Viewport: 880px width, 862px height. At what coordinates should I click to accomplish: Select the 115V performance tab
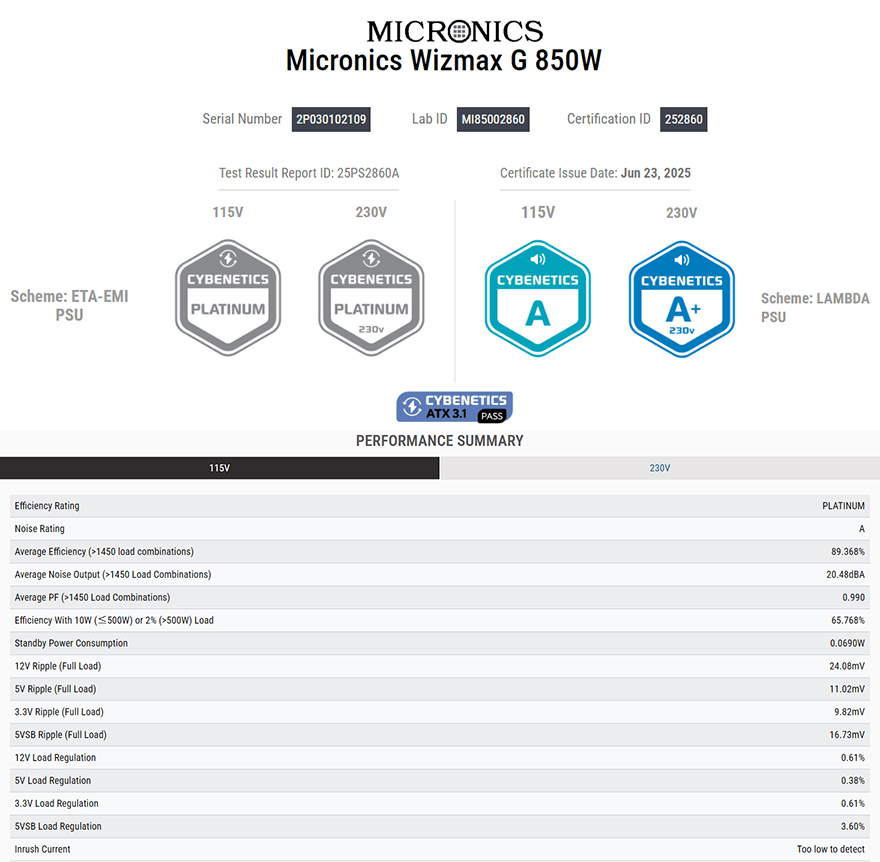[x=219, y=468]
